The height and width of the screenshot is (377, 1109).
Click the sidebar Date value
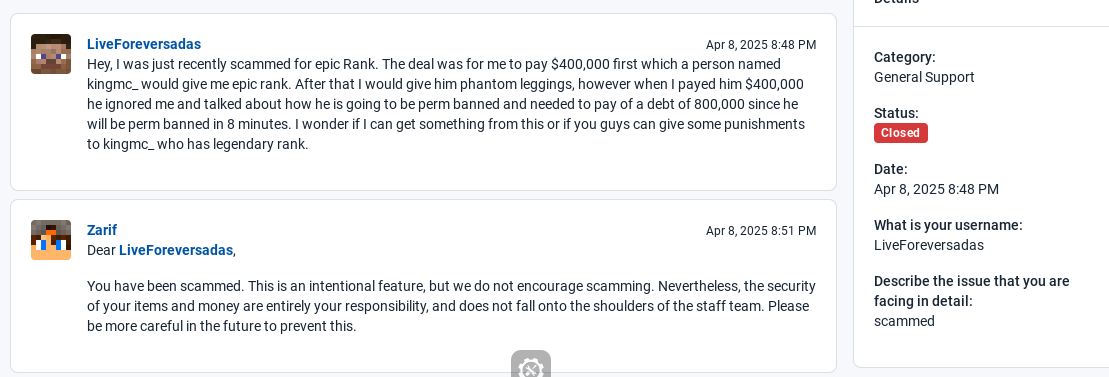(x=936, y=189)
